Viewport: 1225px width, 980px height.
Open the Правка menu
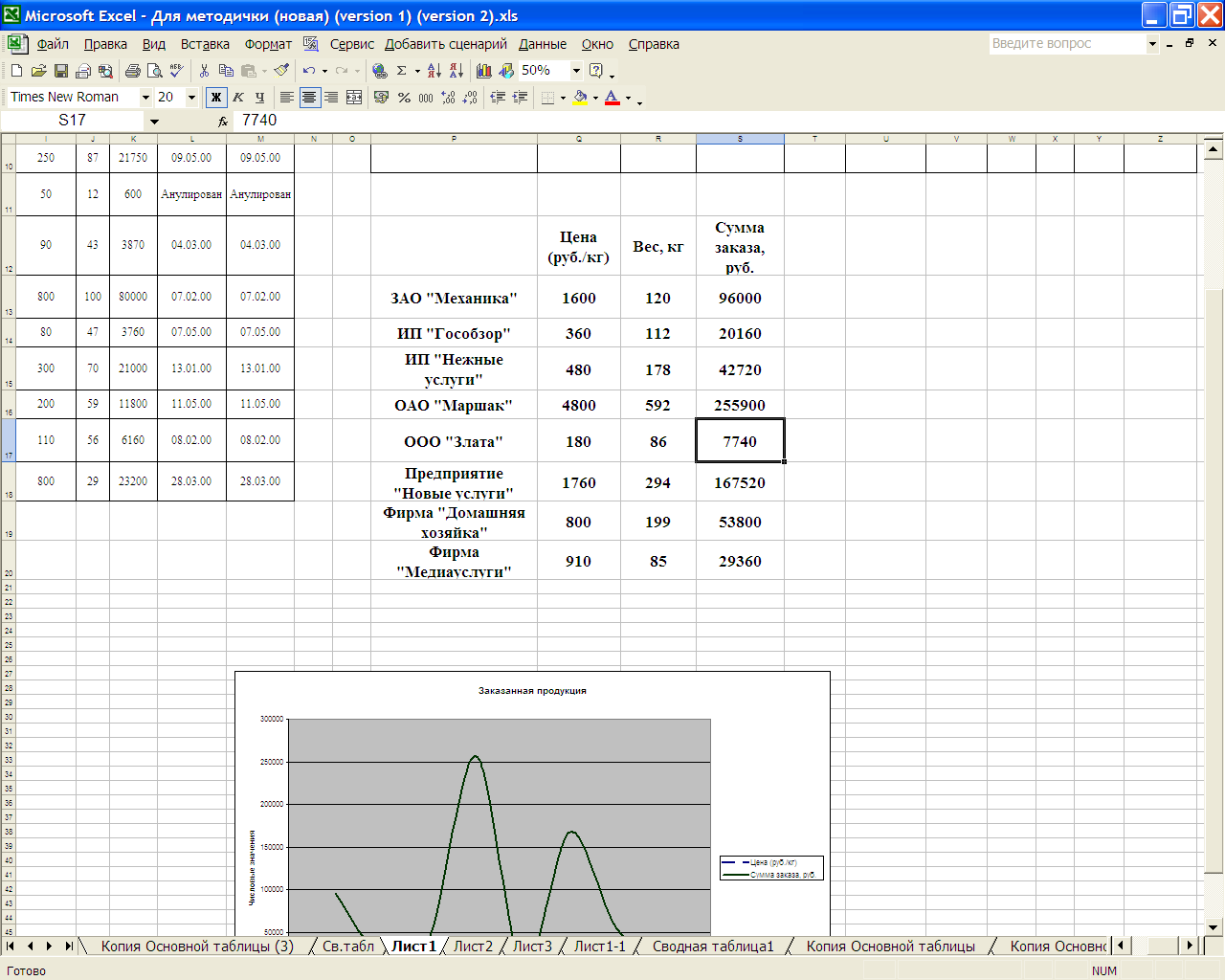[x=105, y=44]
